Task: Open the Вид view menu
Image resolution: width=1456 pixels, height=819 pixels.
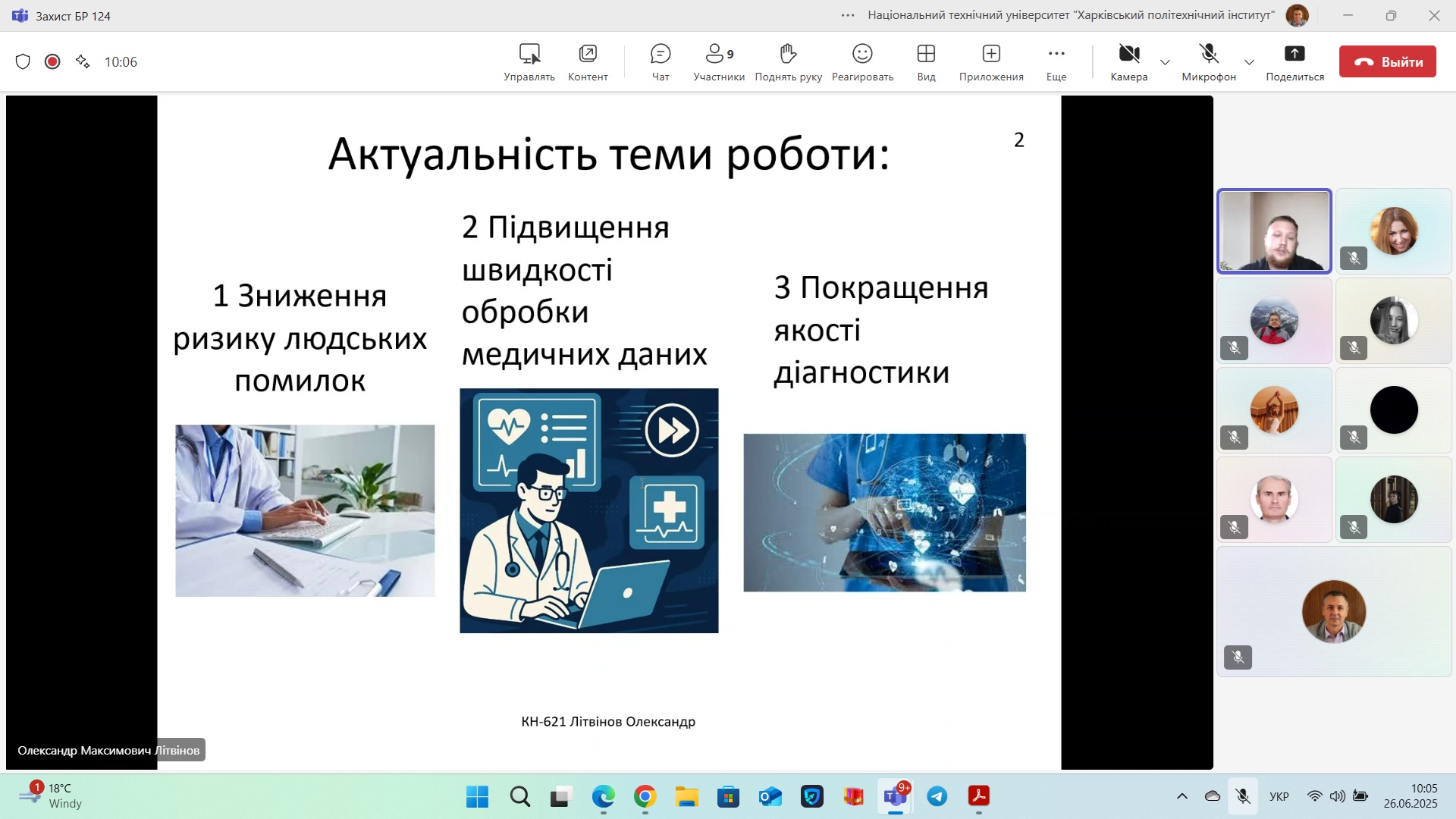Action: 926,61
